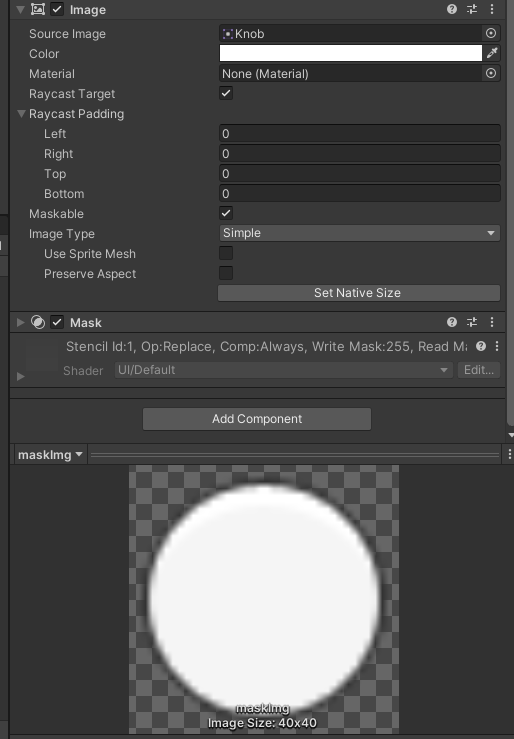Collapse the Image component foldout

[x=20, y=9]
